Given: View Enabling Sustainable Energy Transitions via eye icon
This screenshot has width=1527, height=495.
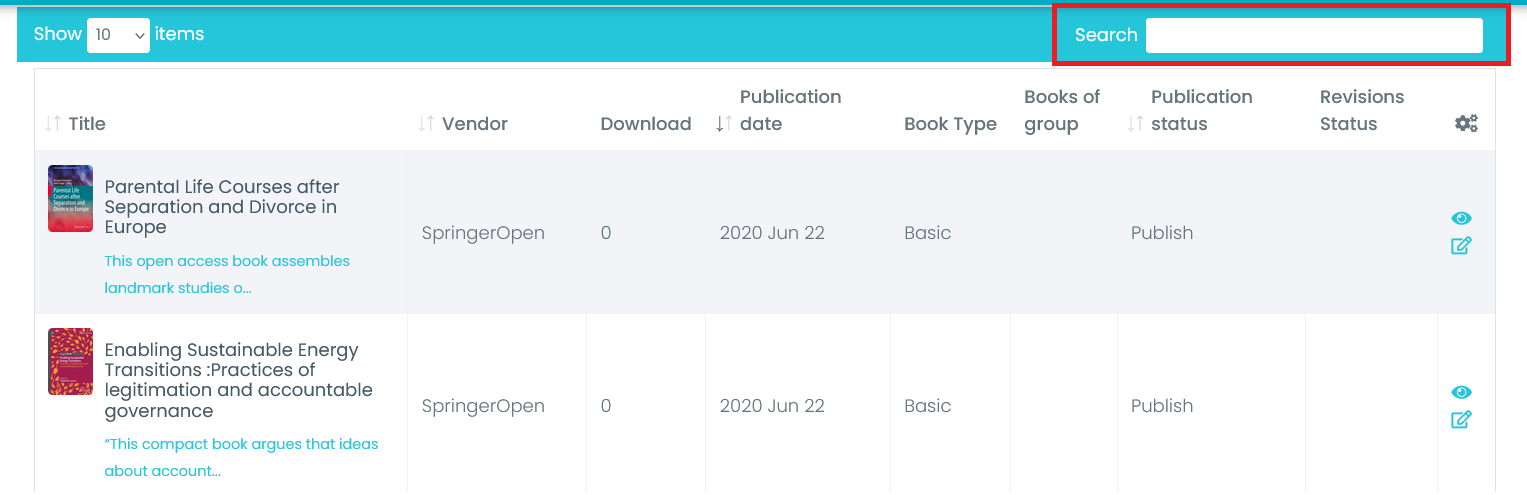Looking at the screenshot, I should point(1461,393).
